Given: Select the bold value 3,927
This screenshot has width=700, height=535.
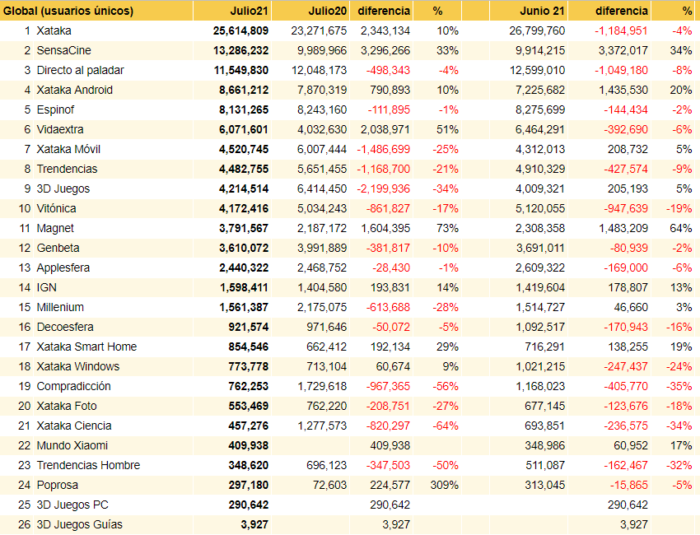Looking at the screenshot, I should click(254, 525).
